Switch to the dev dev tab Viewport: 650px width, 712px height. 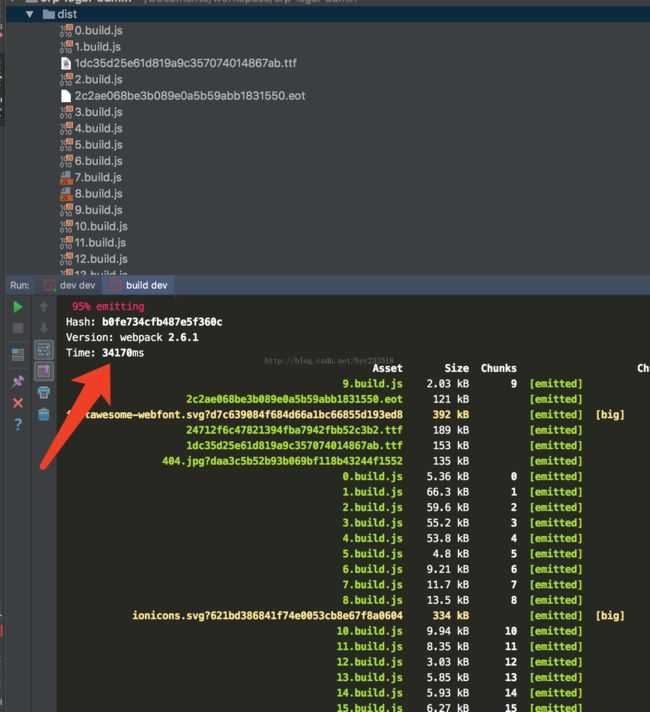pyautogui.click(x=69, y=285)
